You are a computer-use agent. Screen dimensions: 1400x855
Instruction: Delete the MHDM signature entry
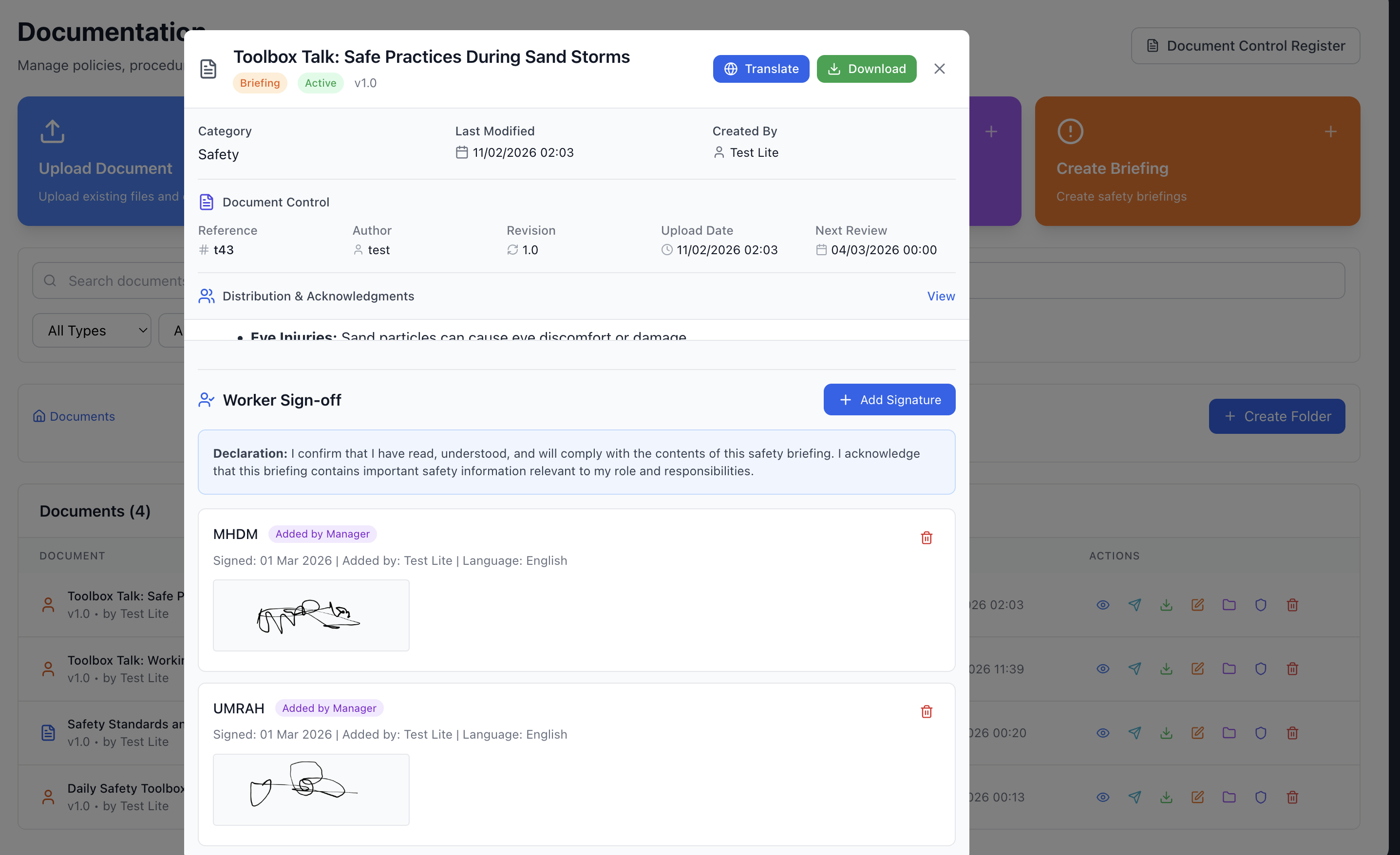click(x=927, y=538)
